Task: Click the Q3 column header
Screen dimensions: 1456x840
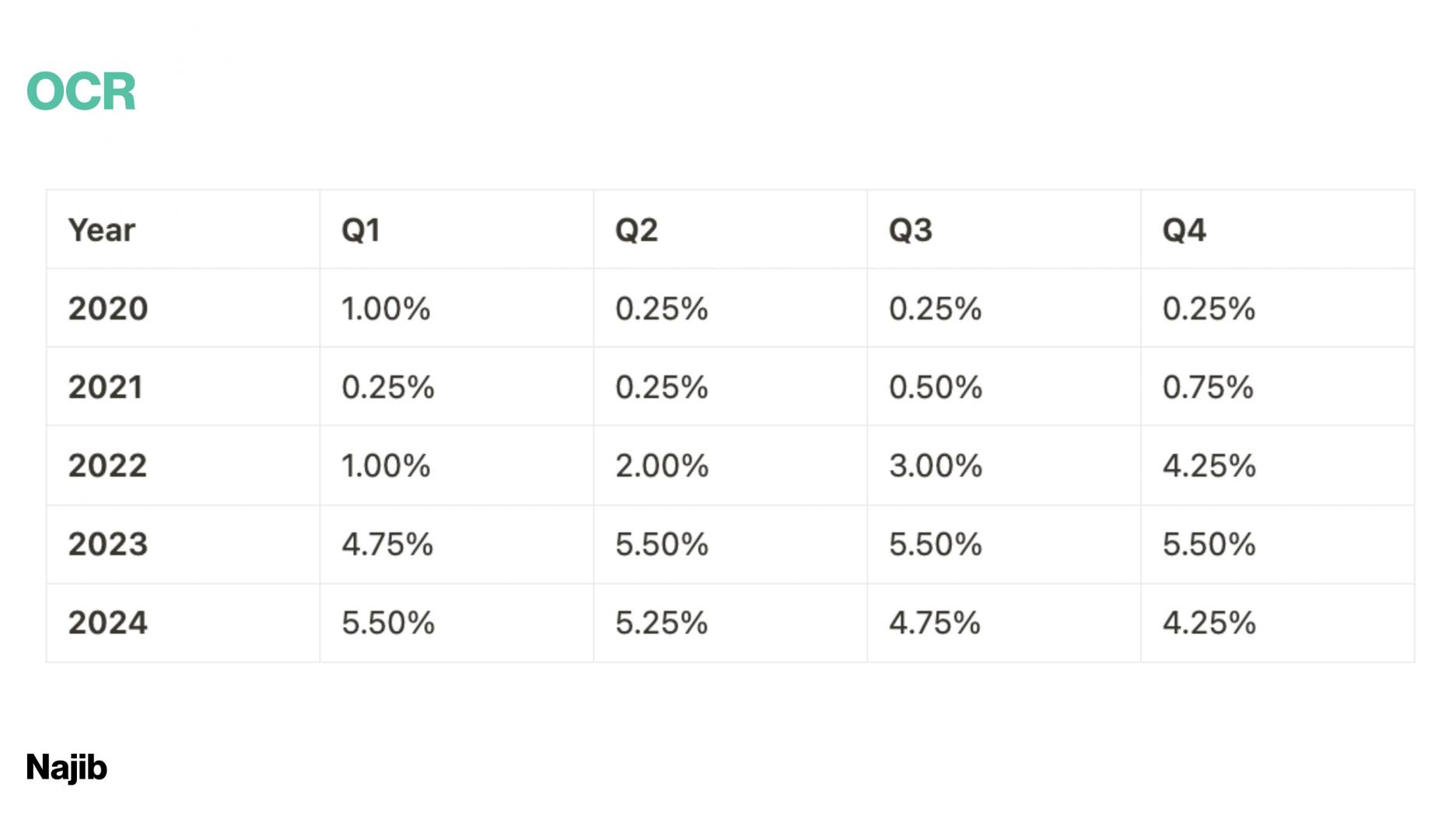Action: point(910,230)
